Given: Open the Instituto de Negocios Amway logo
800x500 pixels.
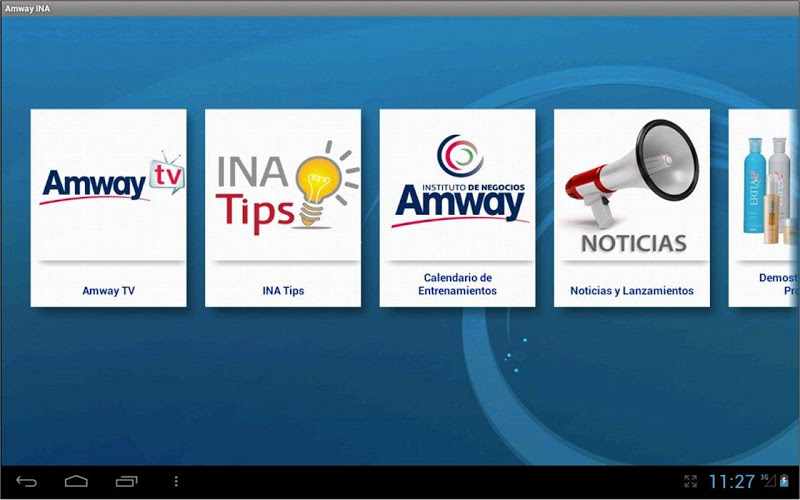Looking at the screenshot, I should click(460, 181).
